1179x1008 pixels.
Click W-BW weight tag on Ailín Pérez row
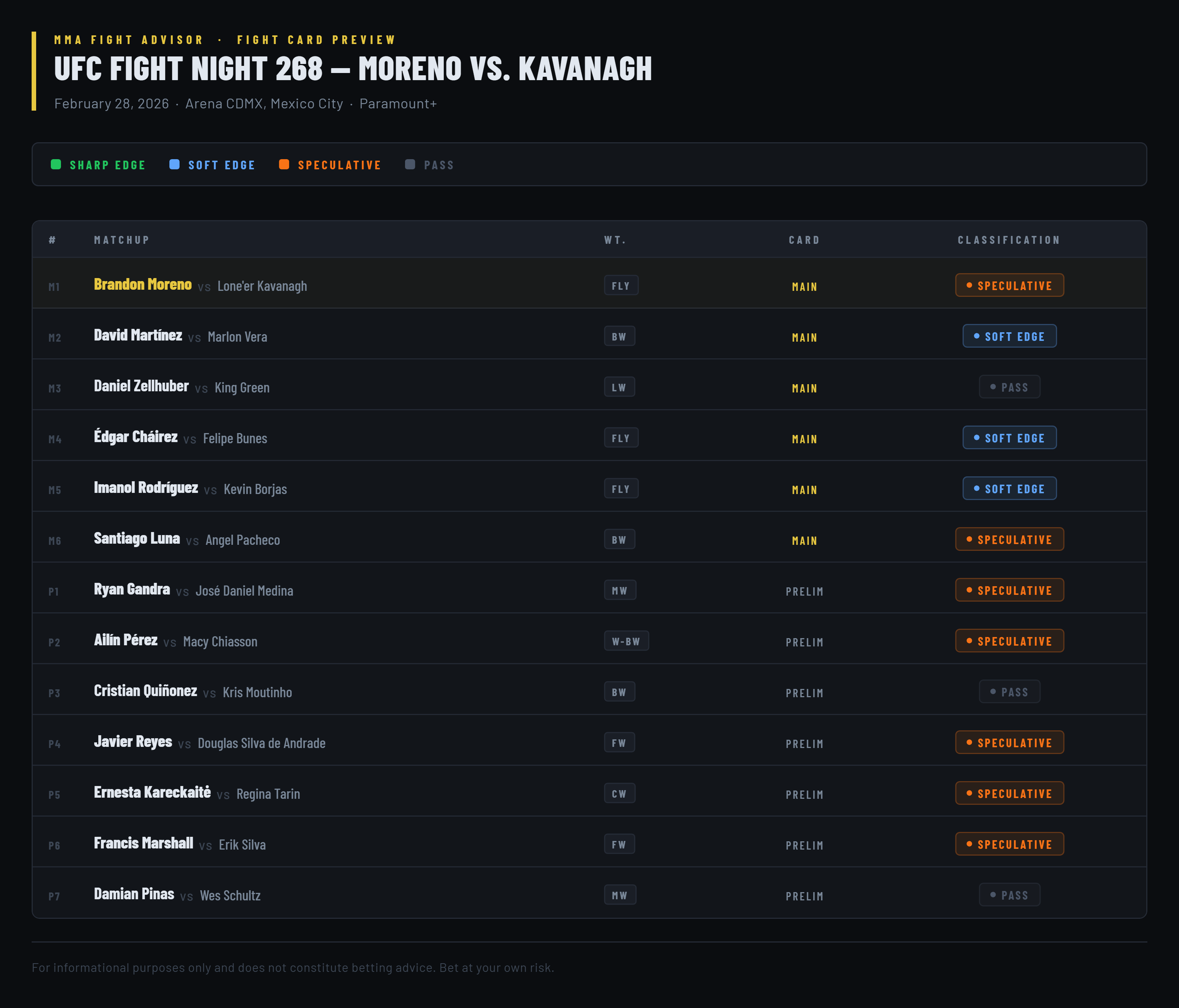coord(626,641)
